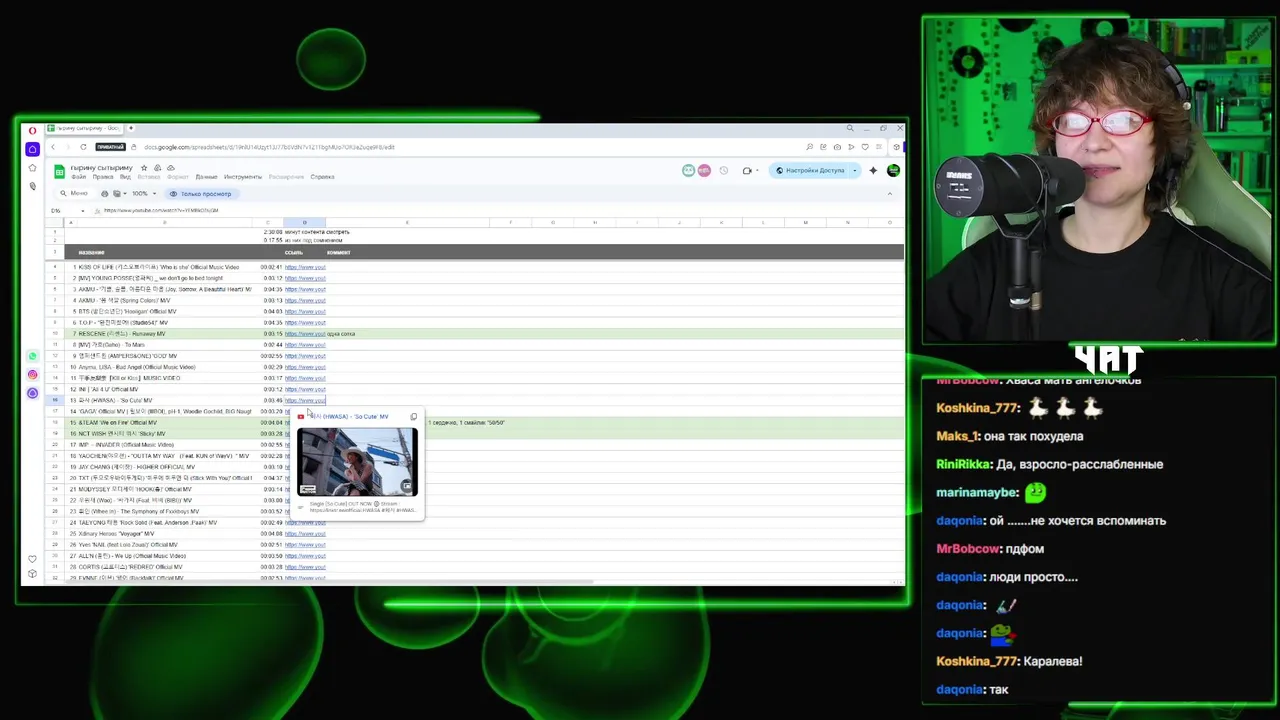Open the link for KISS OF LIFE row
1280x720 pixels.
coord(305,267)
